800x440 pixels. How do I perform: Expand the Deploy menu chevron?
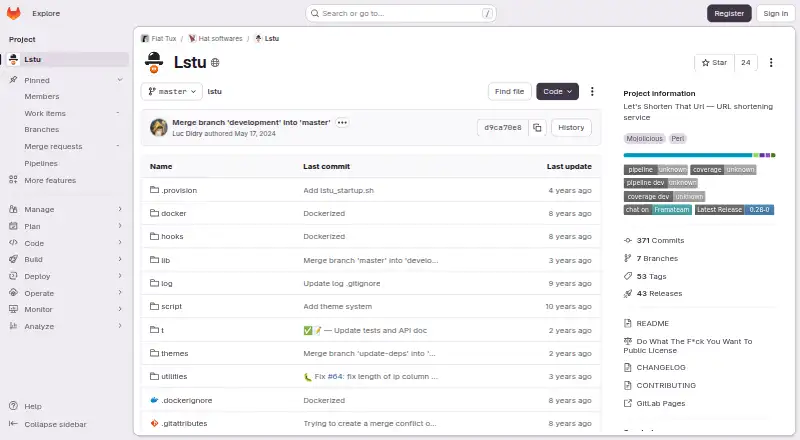120,276
